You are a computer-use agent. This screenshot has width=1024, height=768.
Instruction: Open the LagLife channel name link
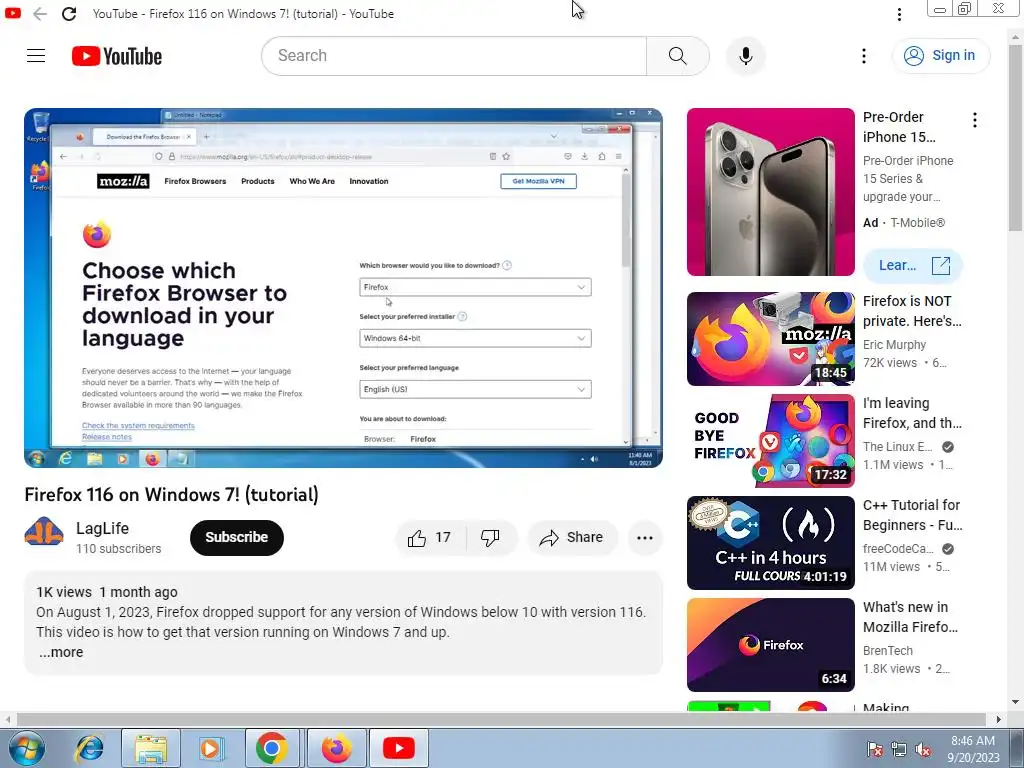pyautogui.click(x=103, y=528)
